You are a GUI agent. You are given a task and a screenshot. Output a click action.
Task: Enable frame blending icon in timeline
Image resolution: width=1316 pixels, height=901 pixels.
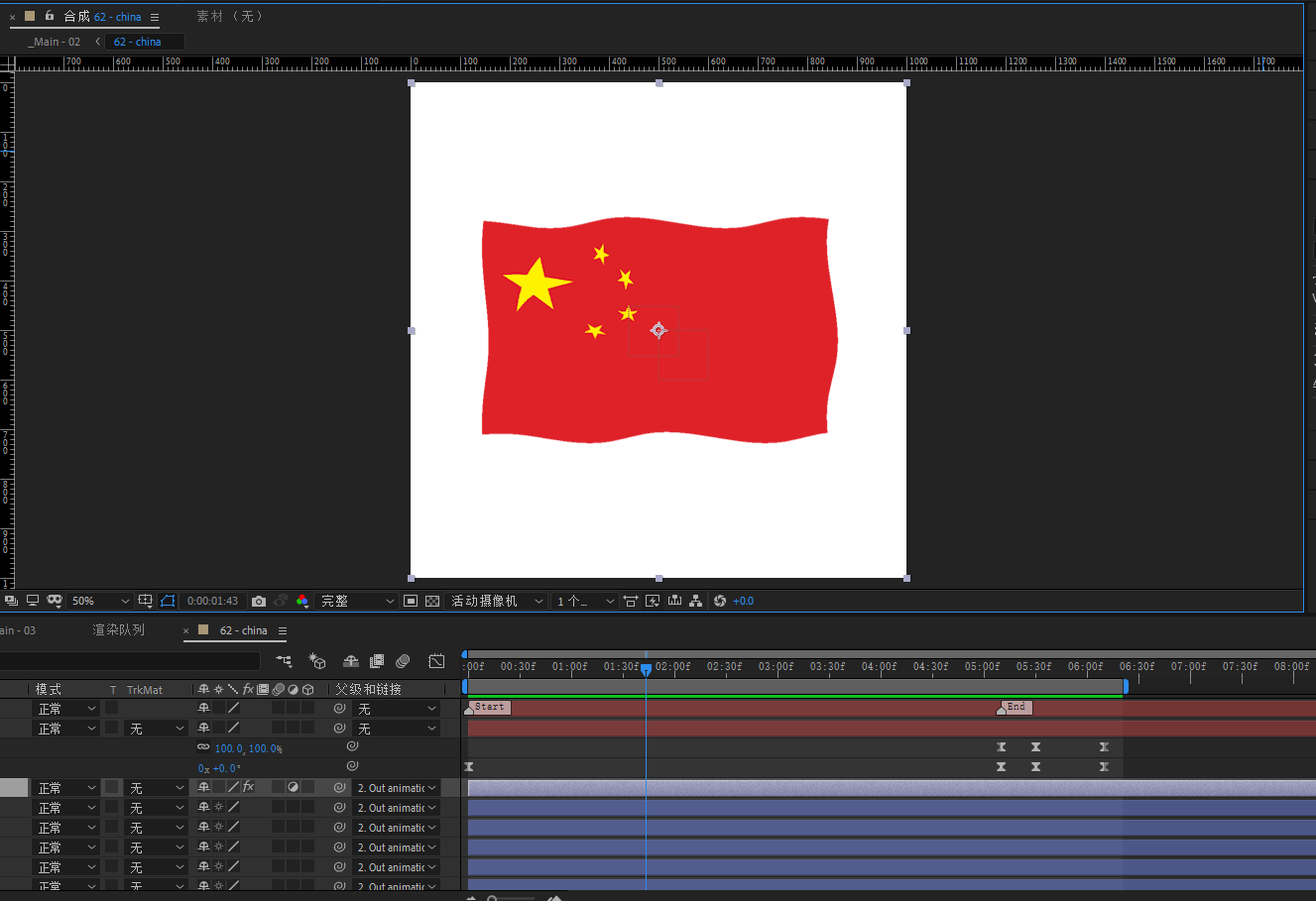(377, 661)
